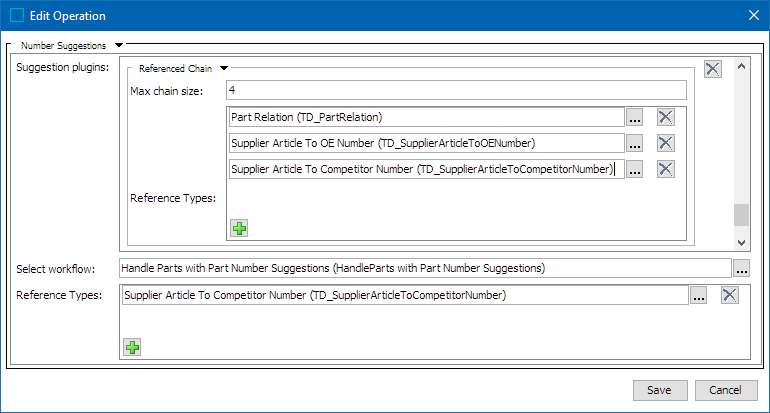The width and height of the screenshot is (770, 413).
Task: Click the Edit Operation window icon
Action: tap(17, 15)
